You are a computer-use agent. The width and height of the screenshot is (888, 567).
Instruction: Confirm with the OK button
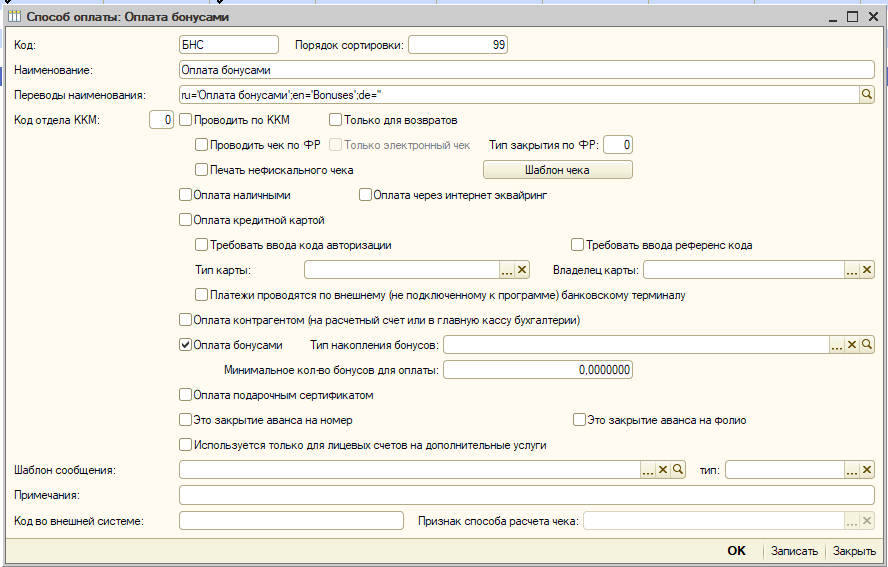coord(736,551)
